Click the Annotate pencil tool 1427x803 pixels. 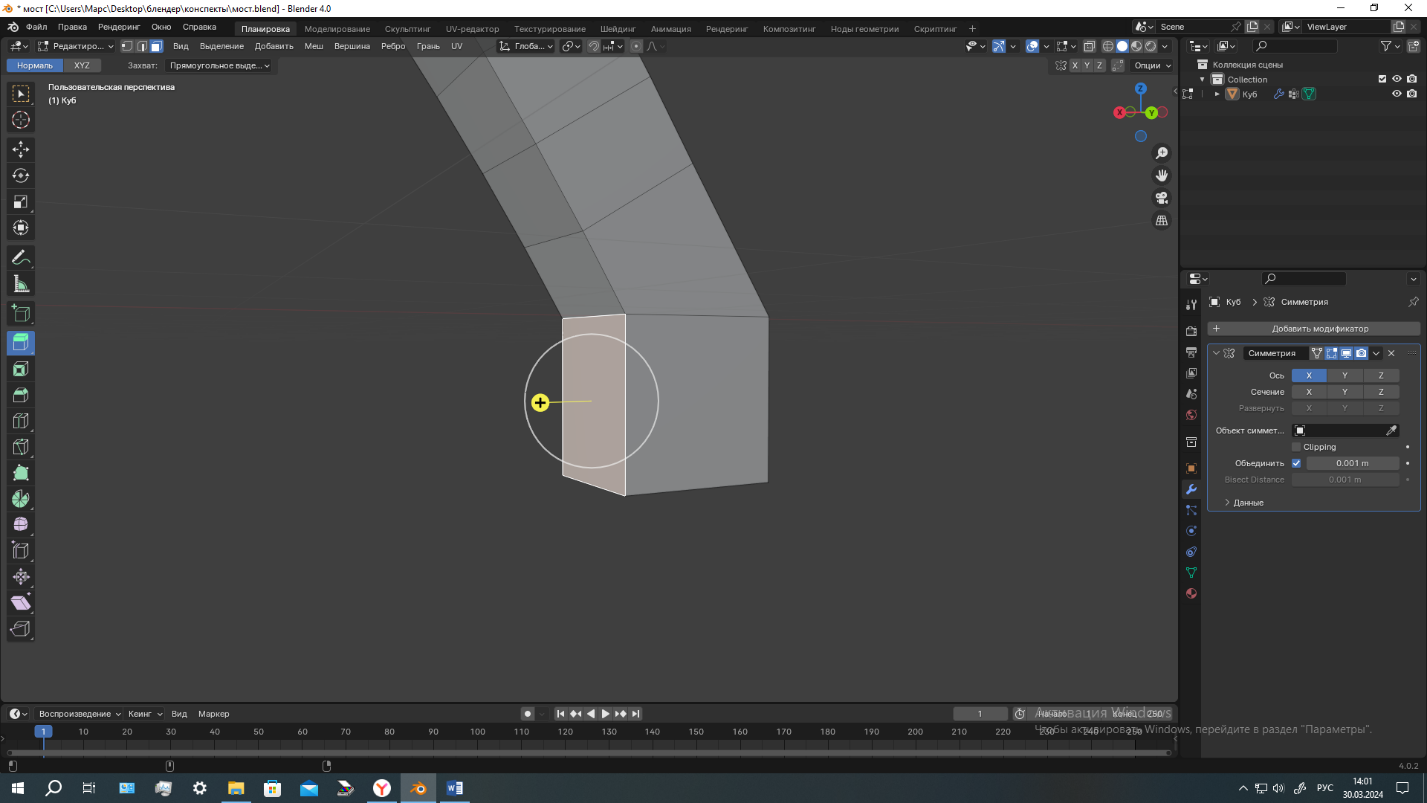click(20, 258)
